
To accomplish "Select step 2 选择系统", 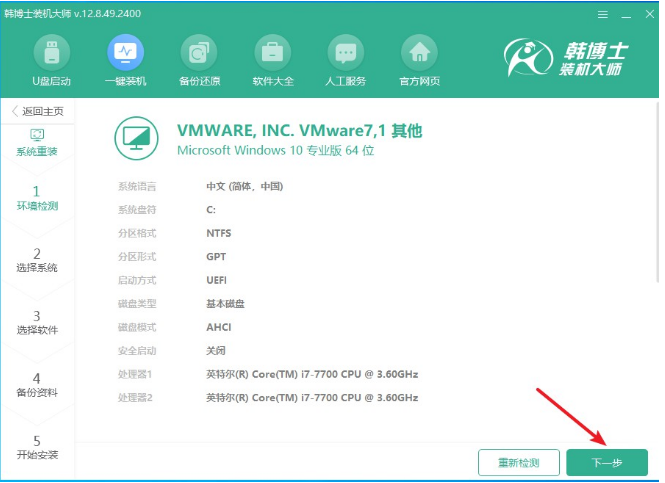I will (x=37, y=260).
